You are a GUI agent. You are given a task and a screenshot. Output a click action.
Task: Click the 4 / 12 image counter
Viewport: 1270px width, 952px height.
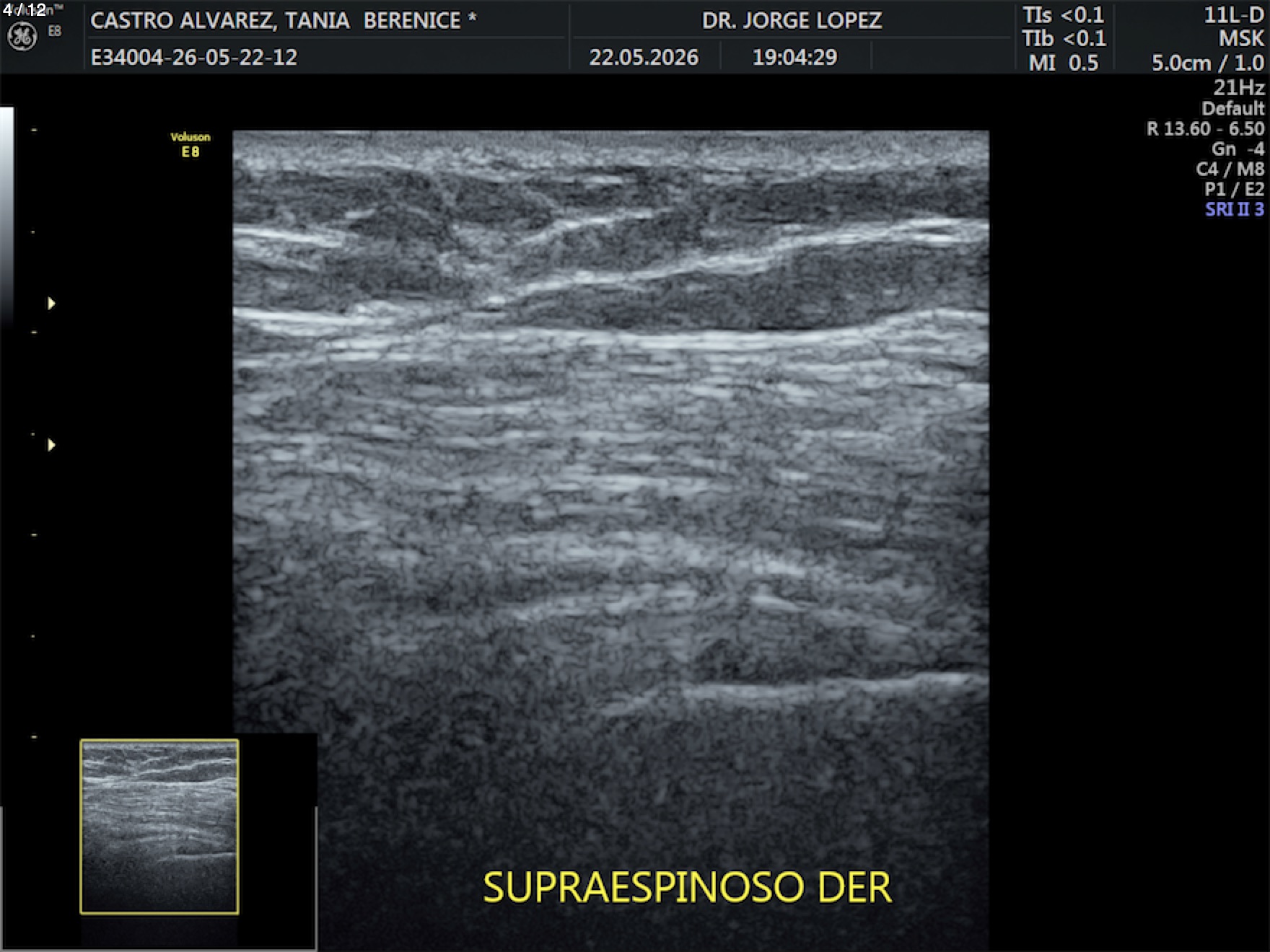tap(24, 9)
